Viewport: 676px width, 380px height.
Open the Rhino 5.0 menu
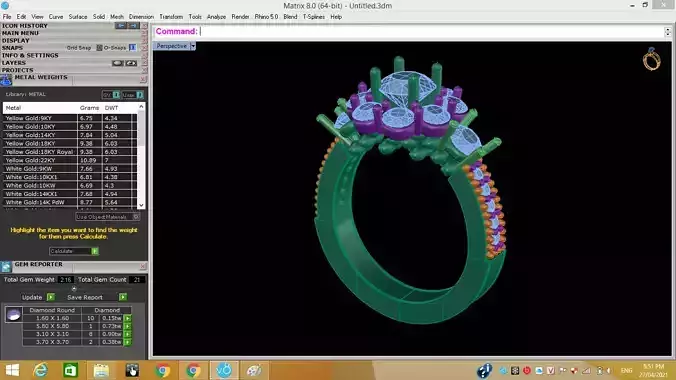(266, 17)
